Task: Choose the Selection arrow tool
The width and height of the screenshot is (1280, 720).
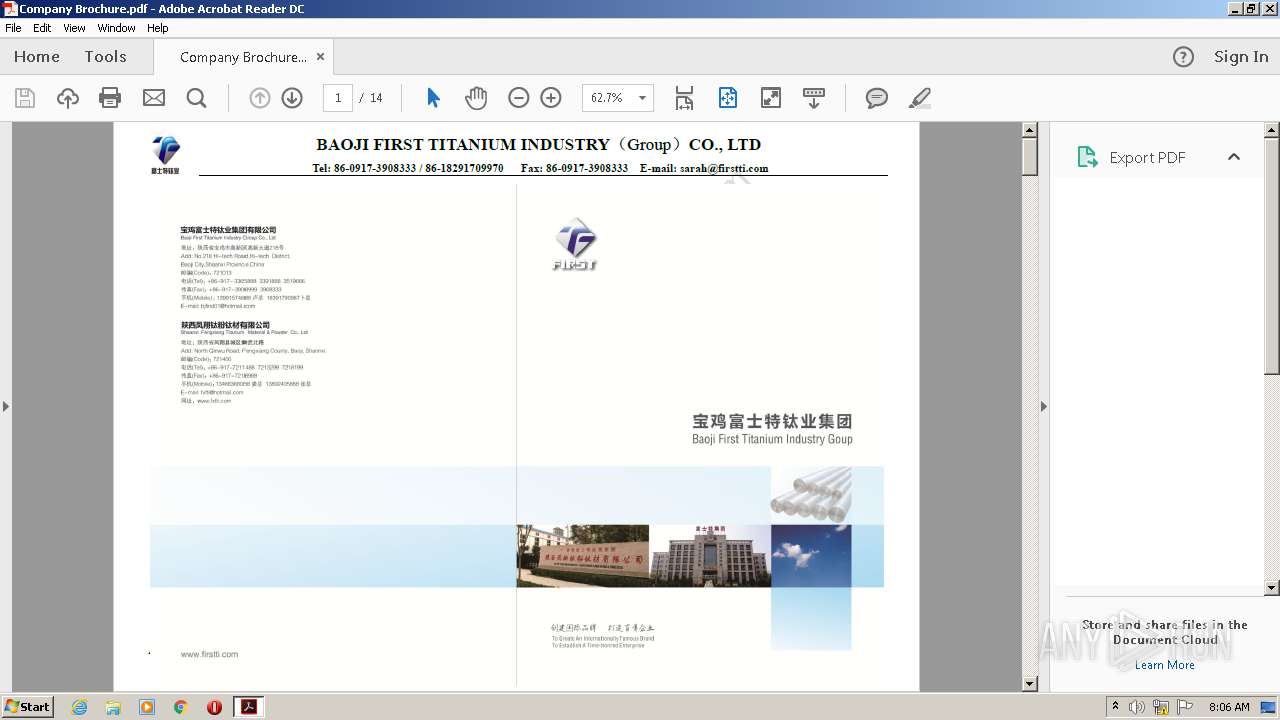Action: (433, 98)
